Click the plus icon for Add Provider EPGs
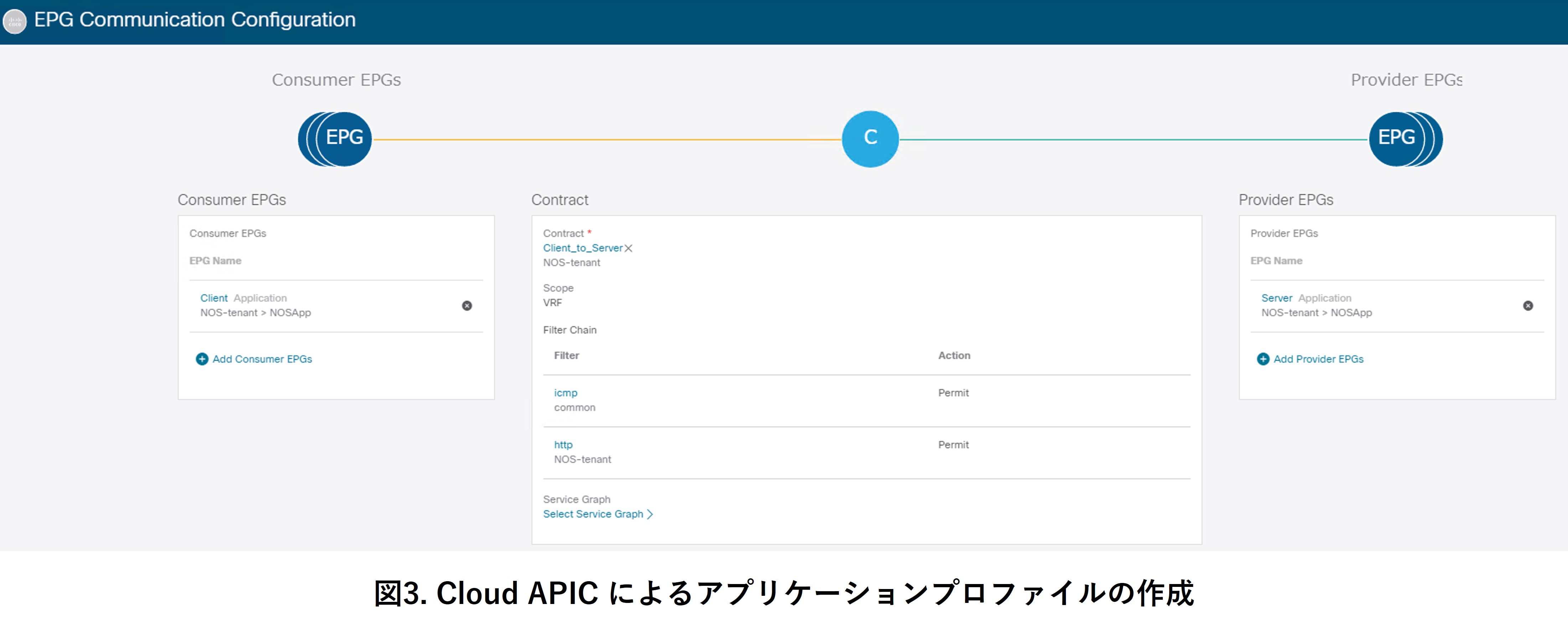This screenshot has height=630, width=1568. (x=1263, y=359)
